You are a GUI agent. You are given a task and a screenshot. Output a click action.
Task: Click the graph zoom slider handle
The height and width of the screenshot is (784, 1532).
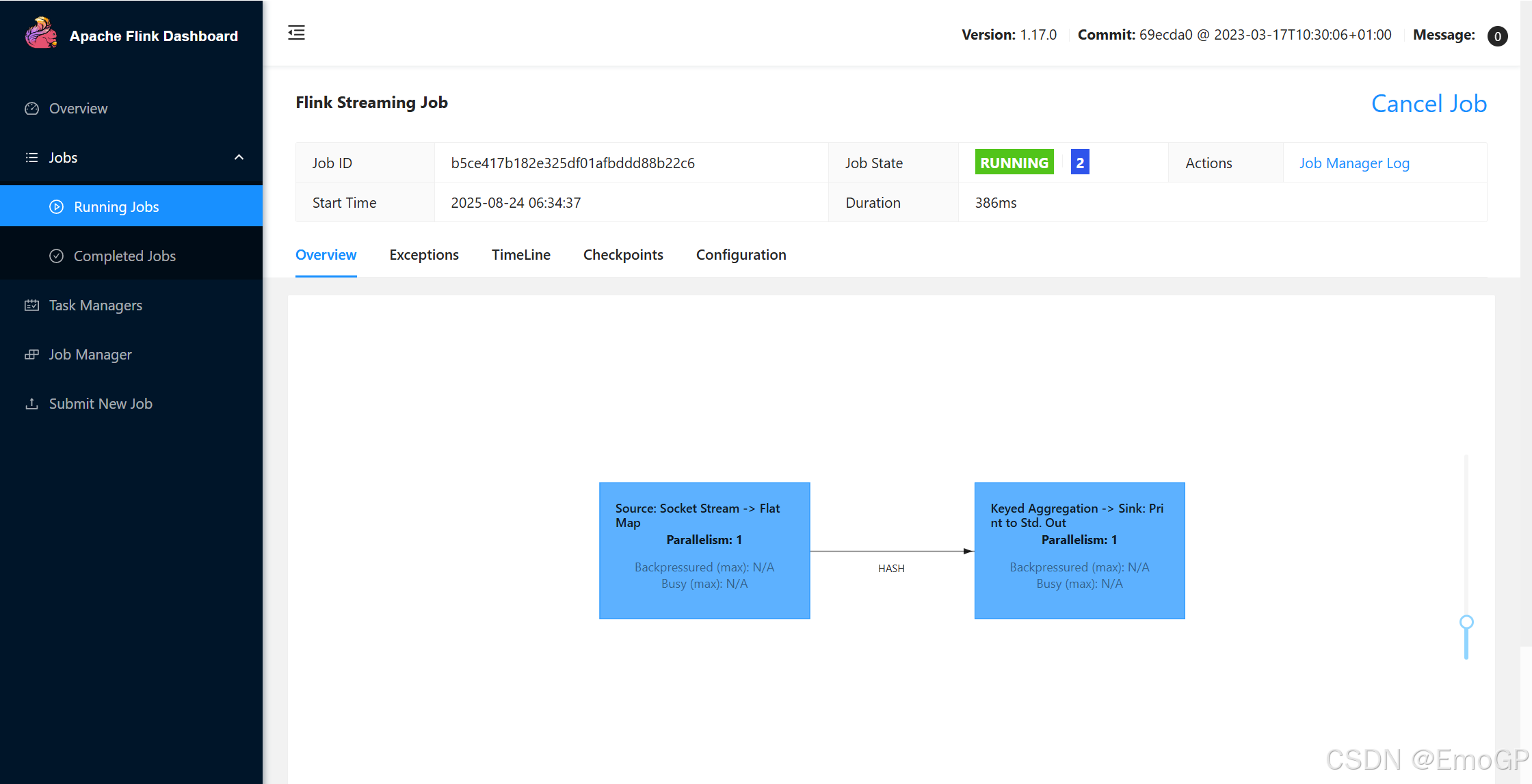click(x=1466, y=622)
